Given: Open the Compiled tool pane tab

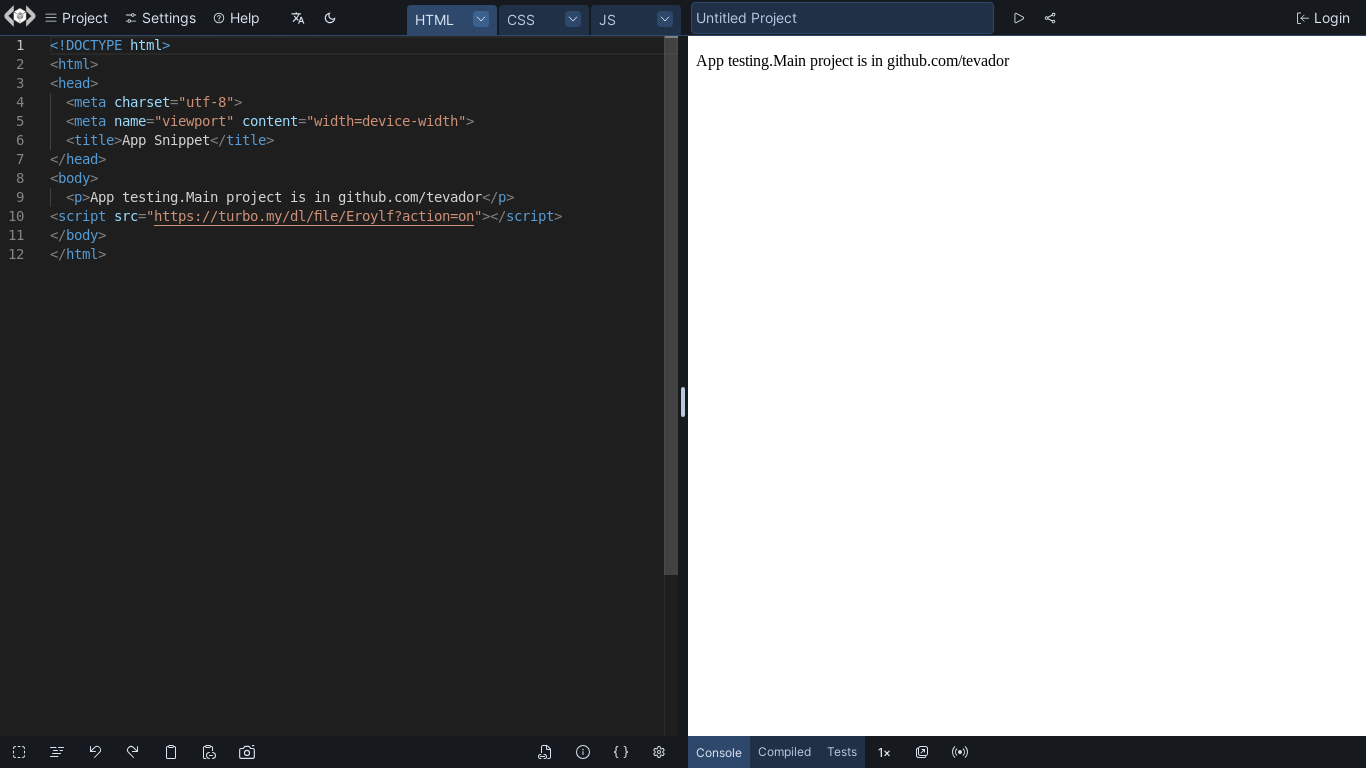Looking at the screenshot, I should point(784,752).
